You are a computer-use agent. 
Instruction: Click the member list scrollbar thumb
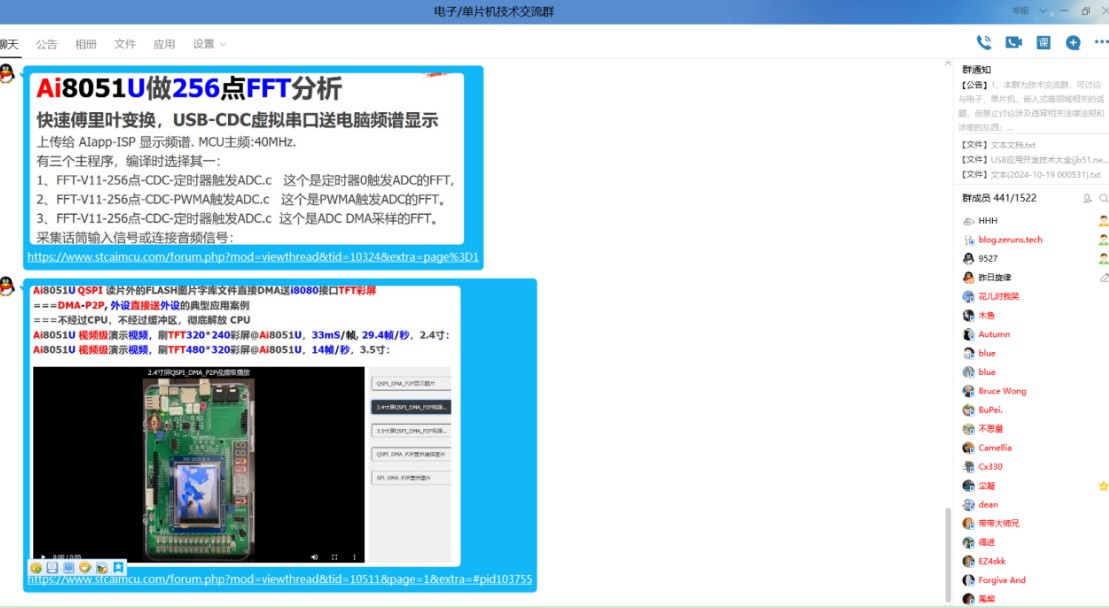pyautogui.click(x=948, y=554)
